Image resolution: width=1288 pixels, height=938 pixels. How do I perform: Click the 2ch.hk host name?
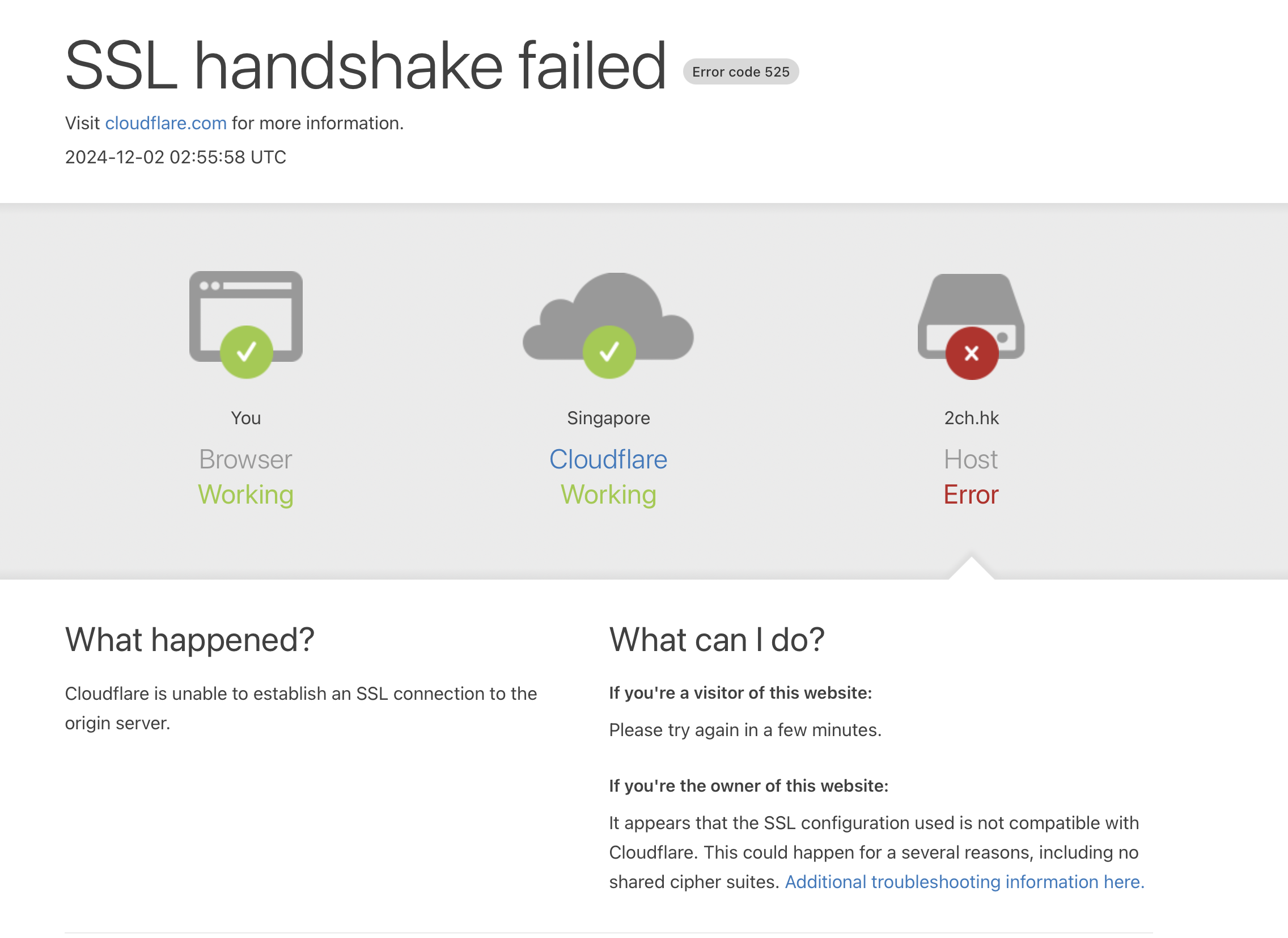click(x=971, y=418)
